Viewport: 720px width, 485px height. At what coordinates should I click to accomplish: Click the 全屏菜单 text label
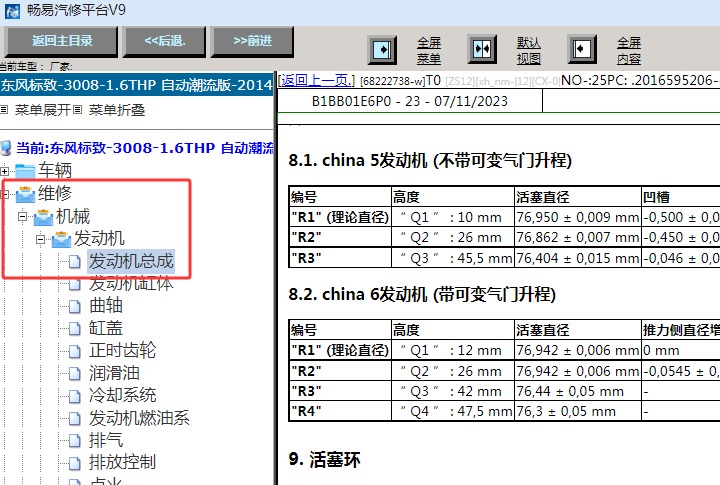point(429,51)
